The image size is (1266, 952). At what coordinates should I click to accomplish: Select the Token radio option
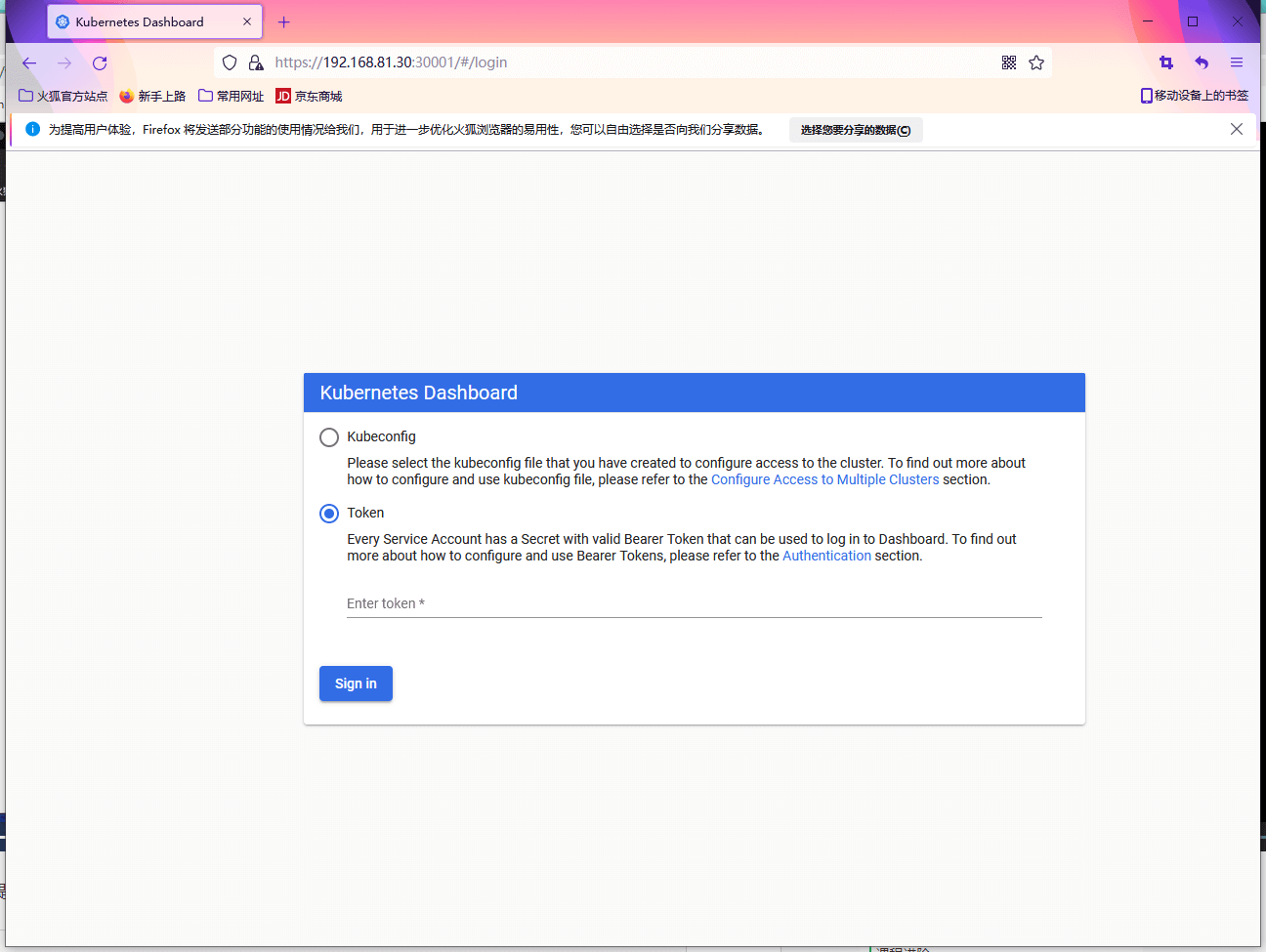point(329,514)
